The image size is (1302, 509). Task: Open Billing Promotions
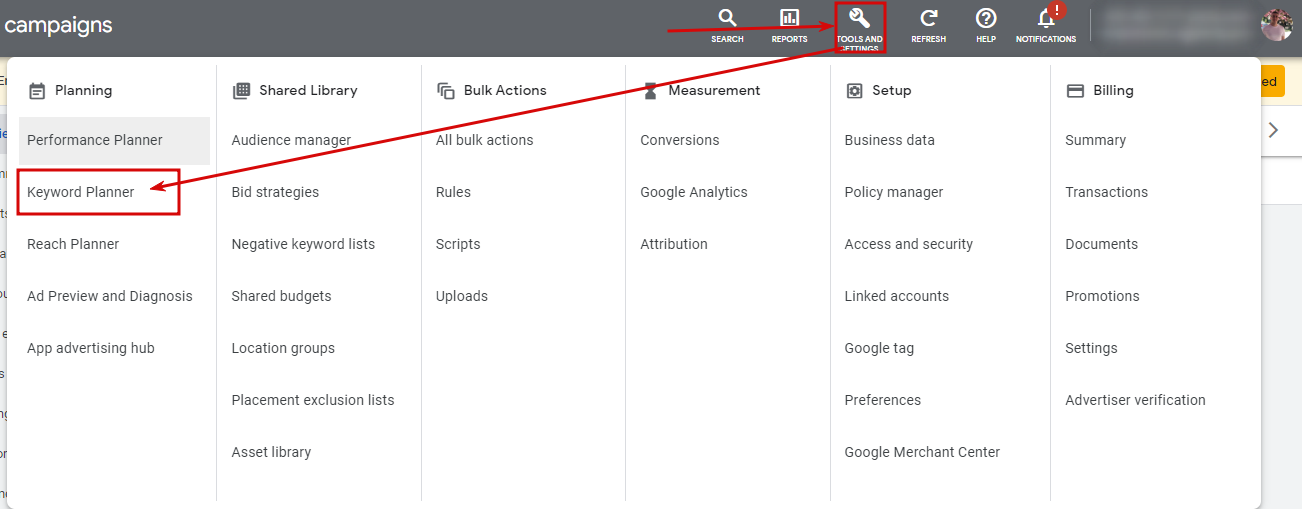pyautogui.click(x=1103, y=296)
